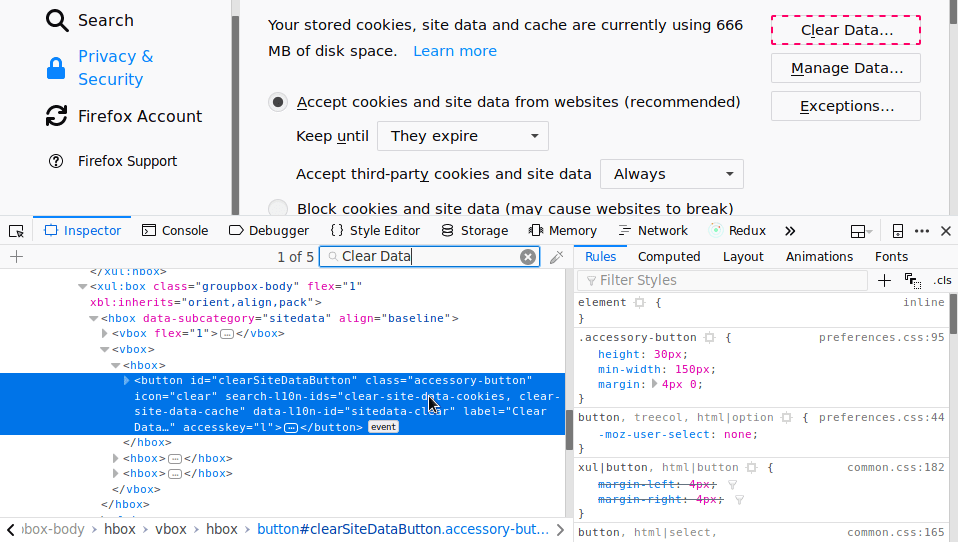Open the Memory tab

pyautogui.click(x=563, y=231)
